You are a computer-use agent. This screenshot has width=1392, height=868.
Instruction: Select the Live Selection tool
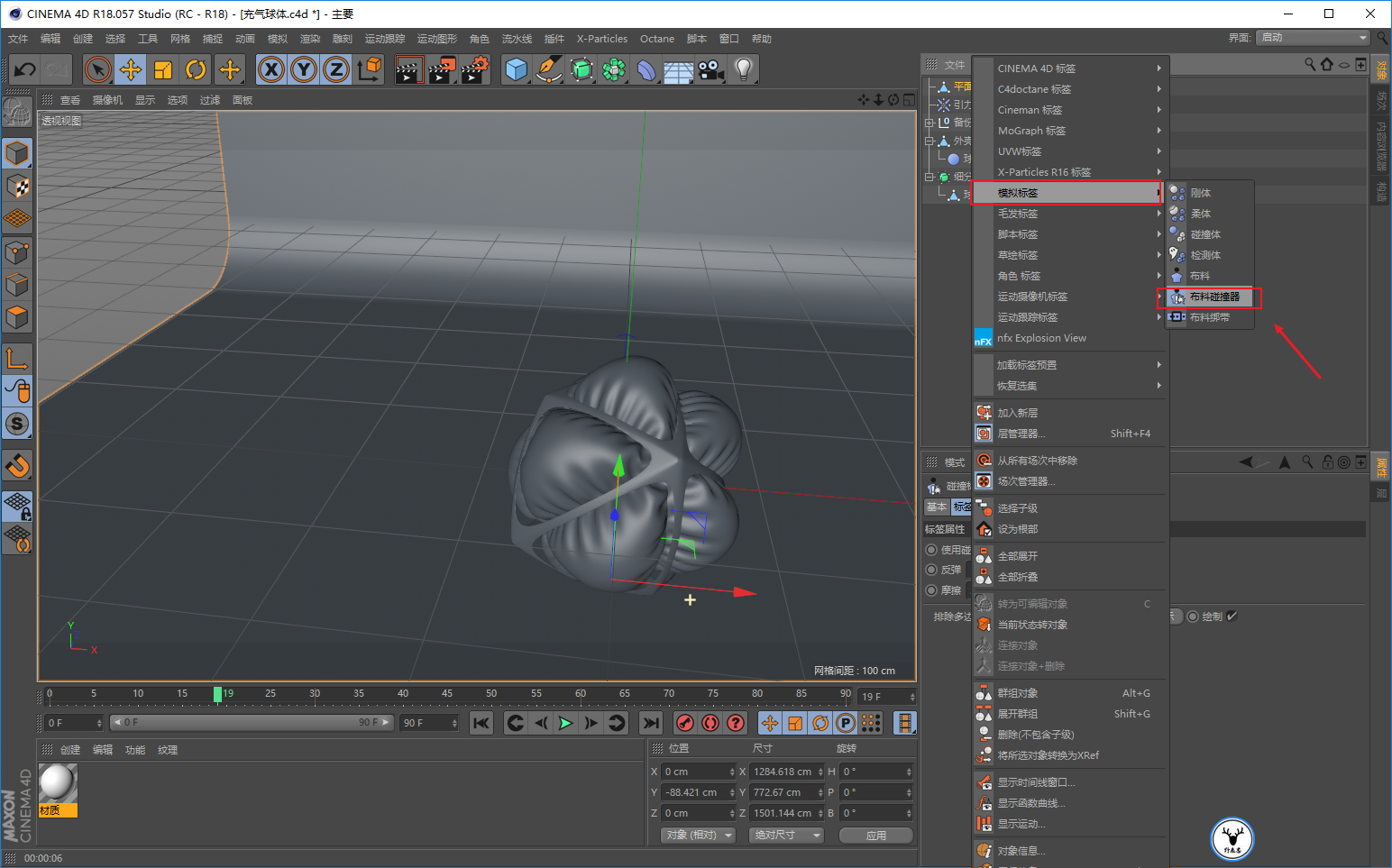[97, 69]
